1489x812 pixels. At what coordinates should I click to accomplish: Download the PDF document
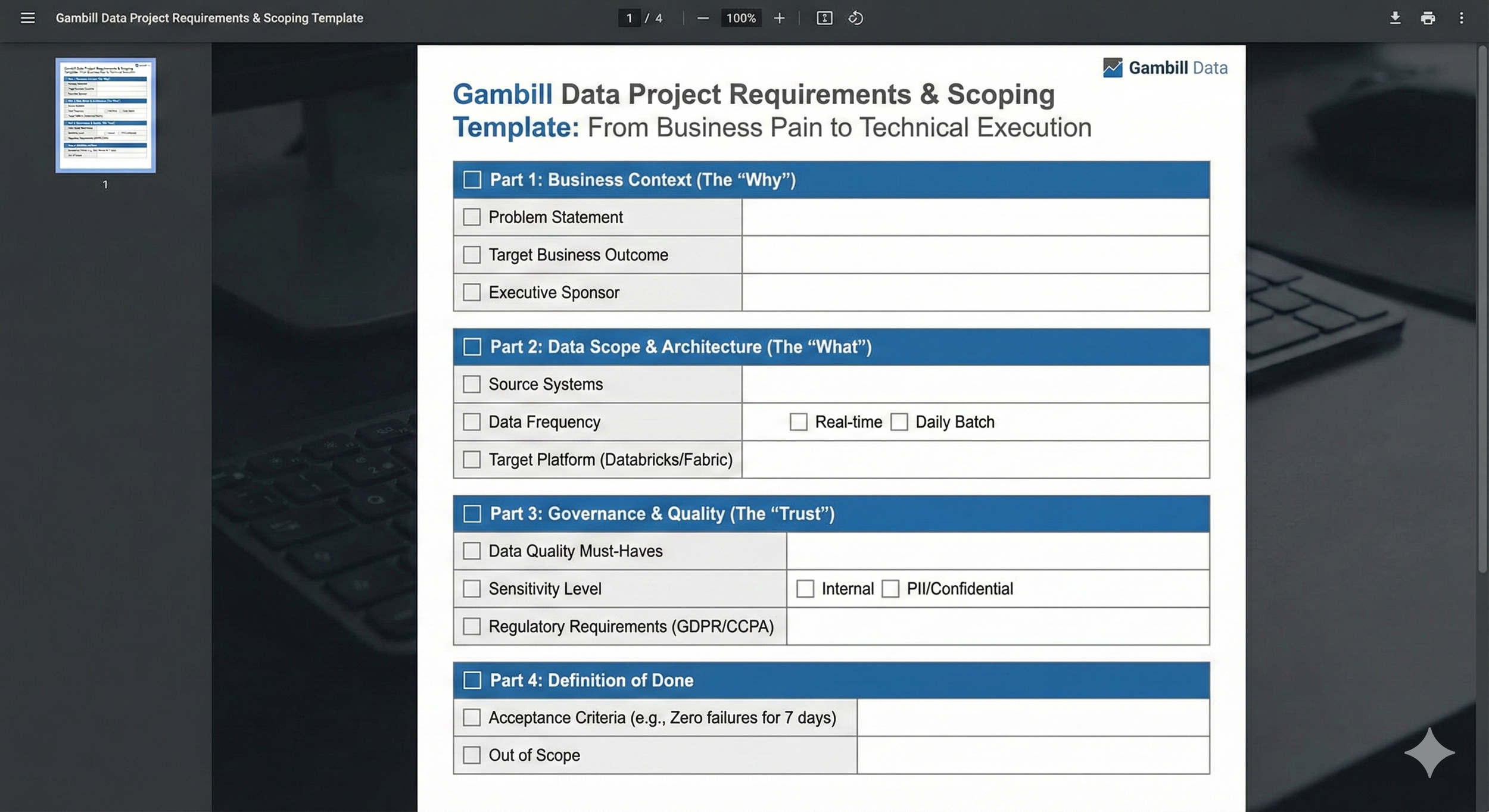click(x=1395, y=18)
